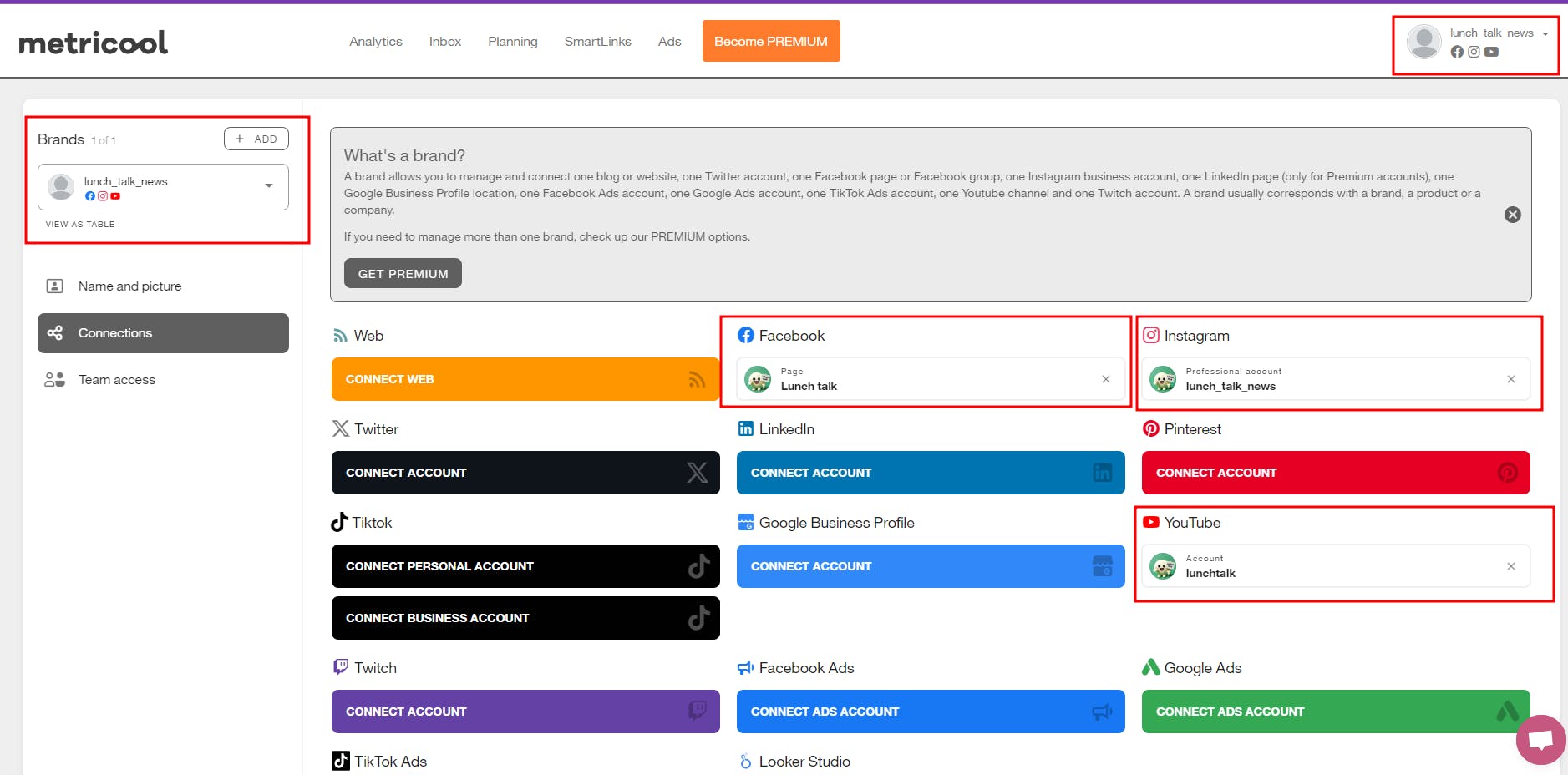Click the Twitch heading icon

tap(341, 666)
